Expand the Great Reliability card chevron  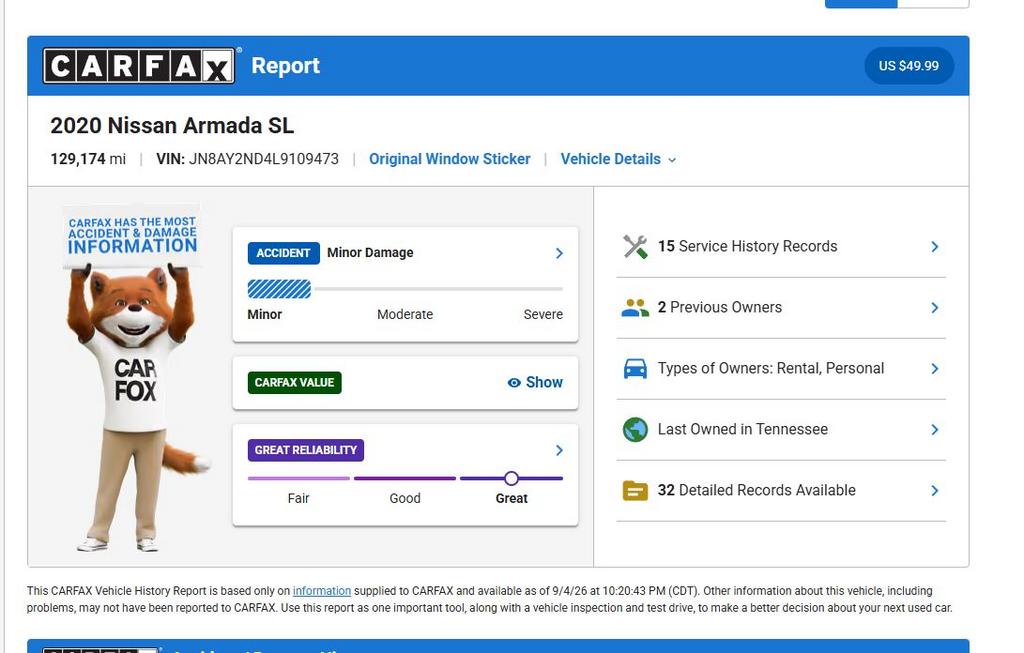559,450
